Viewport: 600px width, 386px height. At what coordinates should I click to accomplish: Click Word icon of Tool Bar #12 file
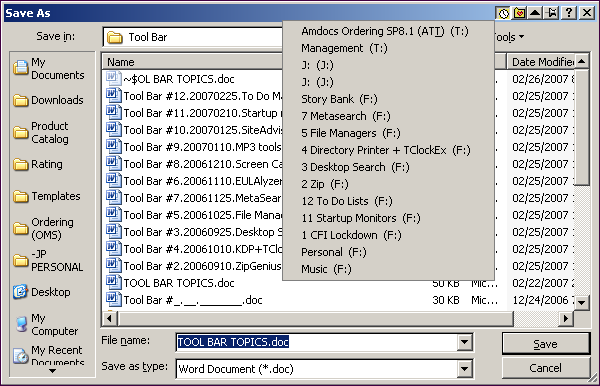pos(113,95)
